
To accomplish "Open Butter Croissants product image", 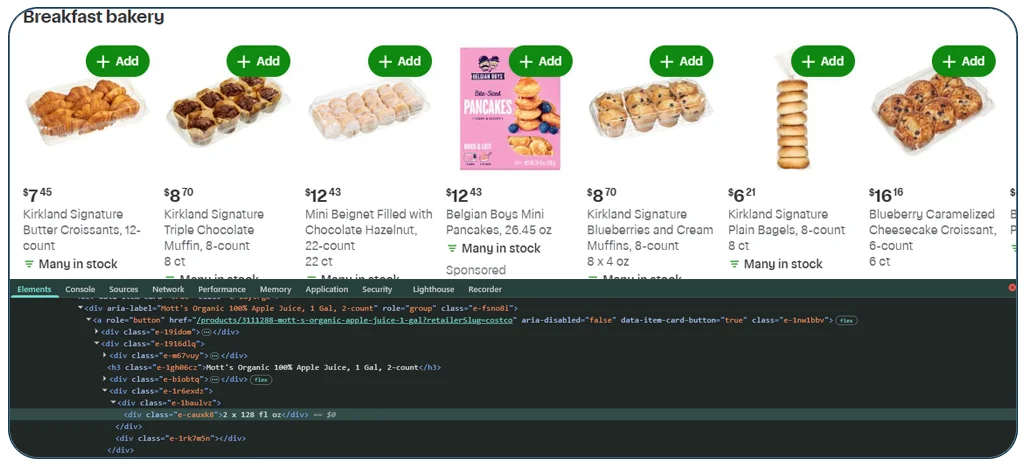I will pos(85,109).
